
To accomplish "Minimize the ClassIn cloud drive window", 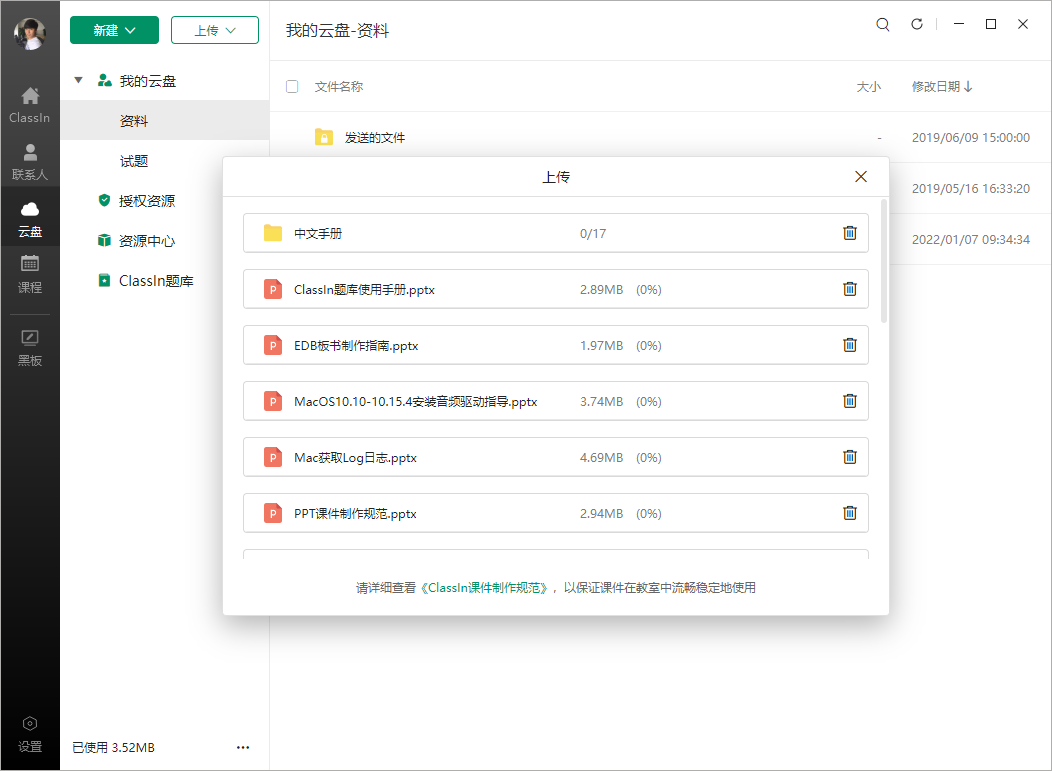I will [959, 24].
